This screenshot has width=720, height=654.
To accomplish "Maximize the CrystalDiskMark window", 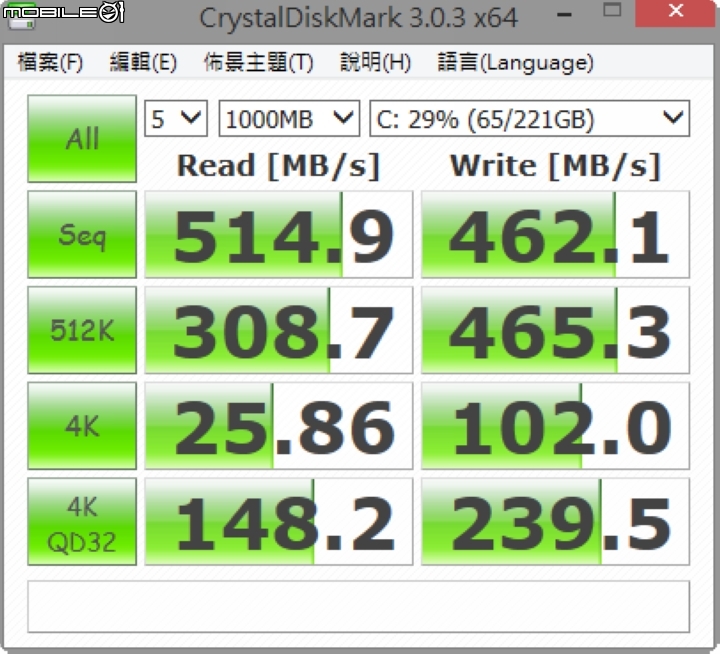I will [x=612, y=12].
